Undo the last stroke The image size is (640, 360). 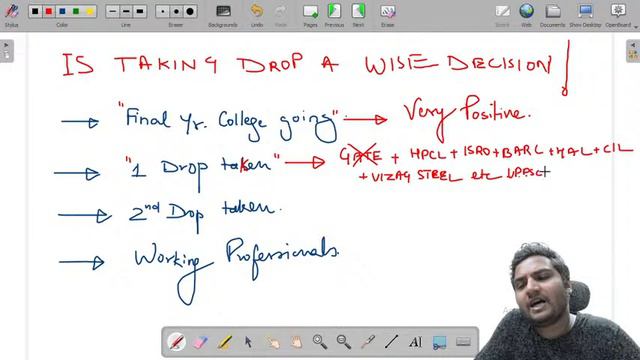point(257,15)
